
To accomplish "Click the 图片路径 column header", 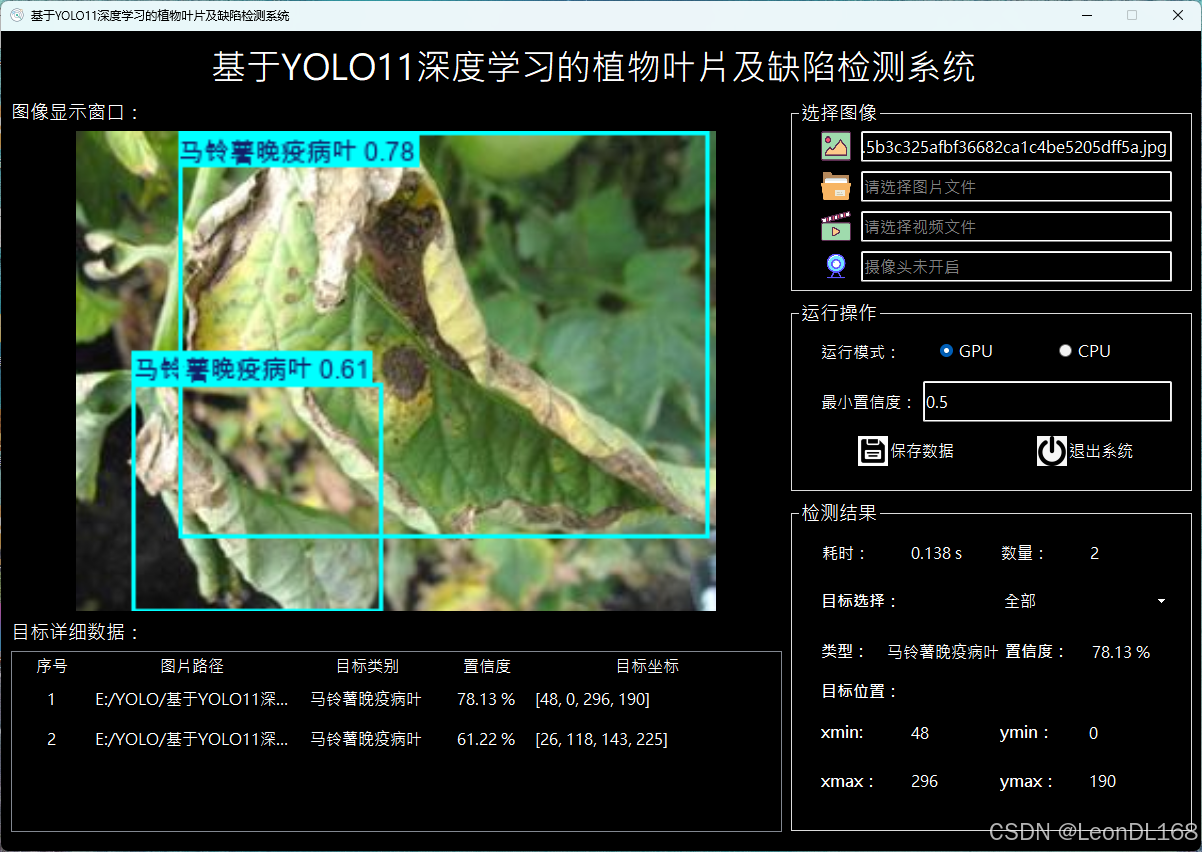I will pos(192,666).
